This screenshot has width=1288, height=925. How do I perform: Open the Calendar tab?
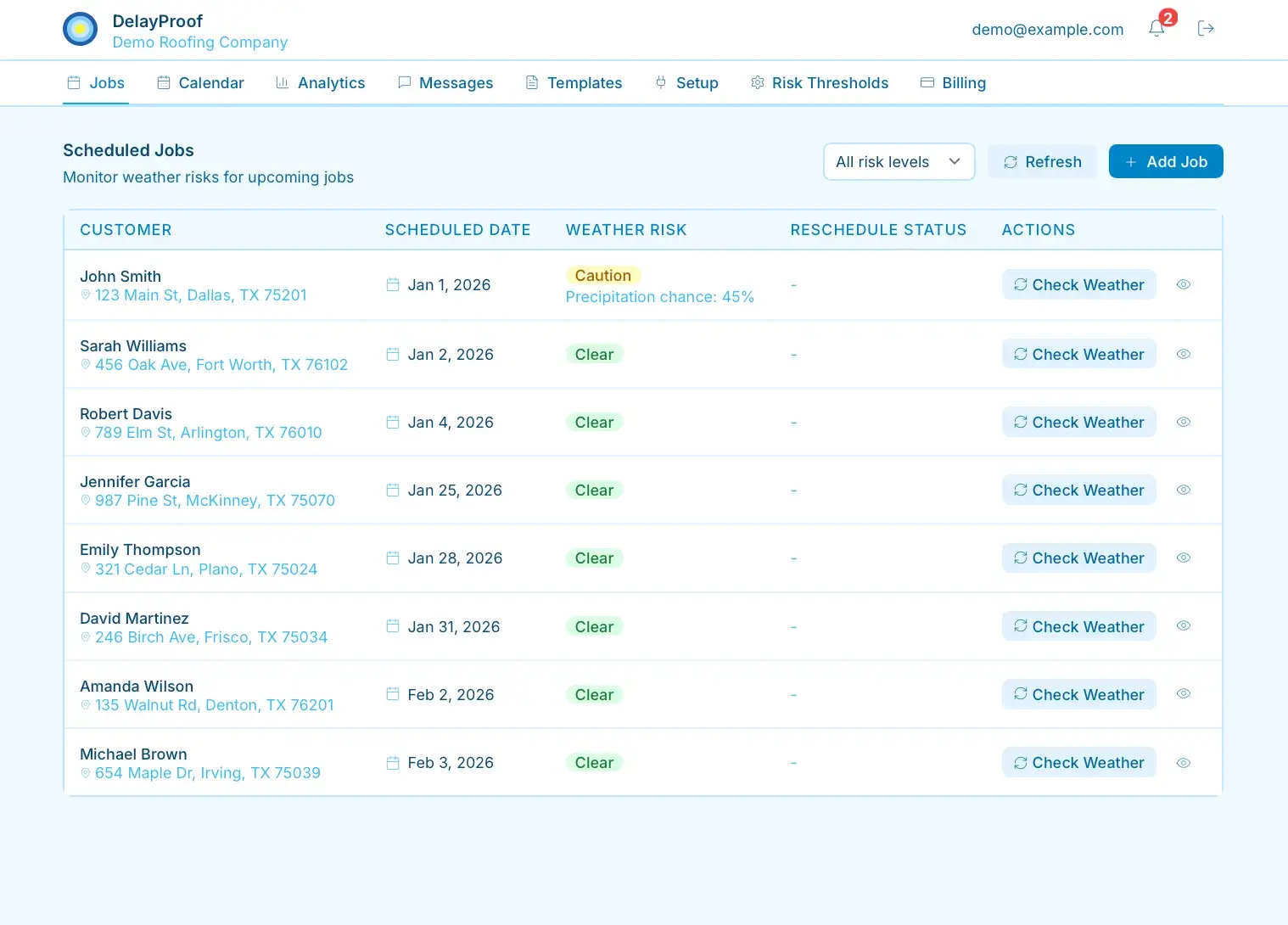tap(201, 83)
